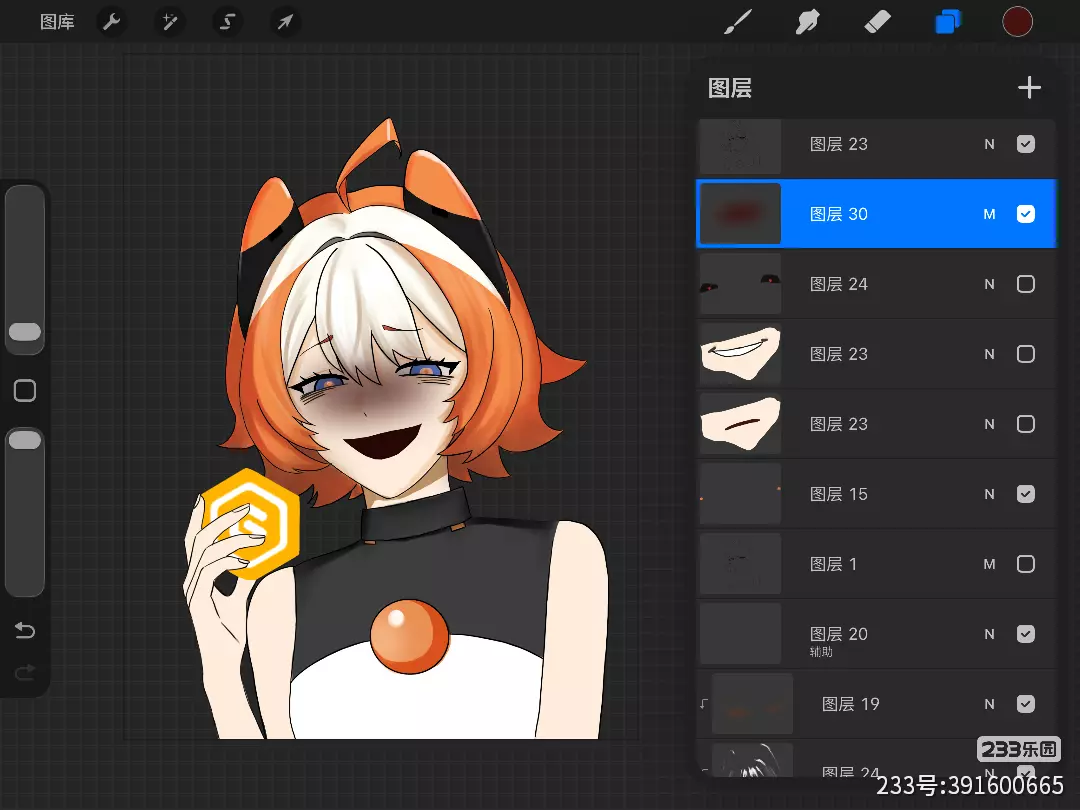Select the 图层 20 layer name

(838, 634)
